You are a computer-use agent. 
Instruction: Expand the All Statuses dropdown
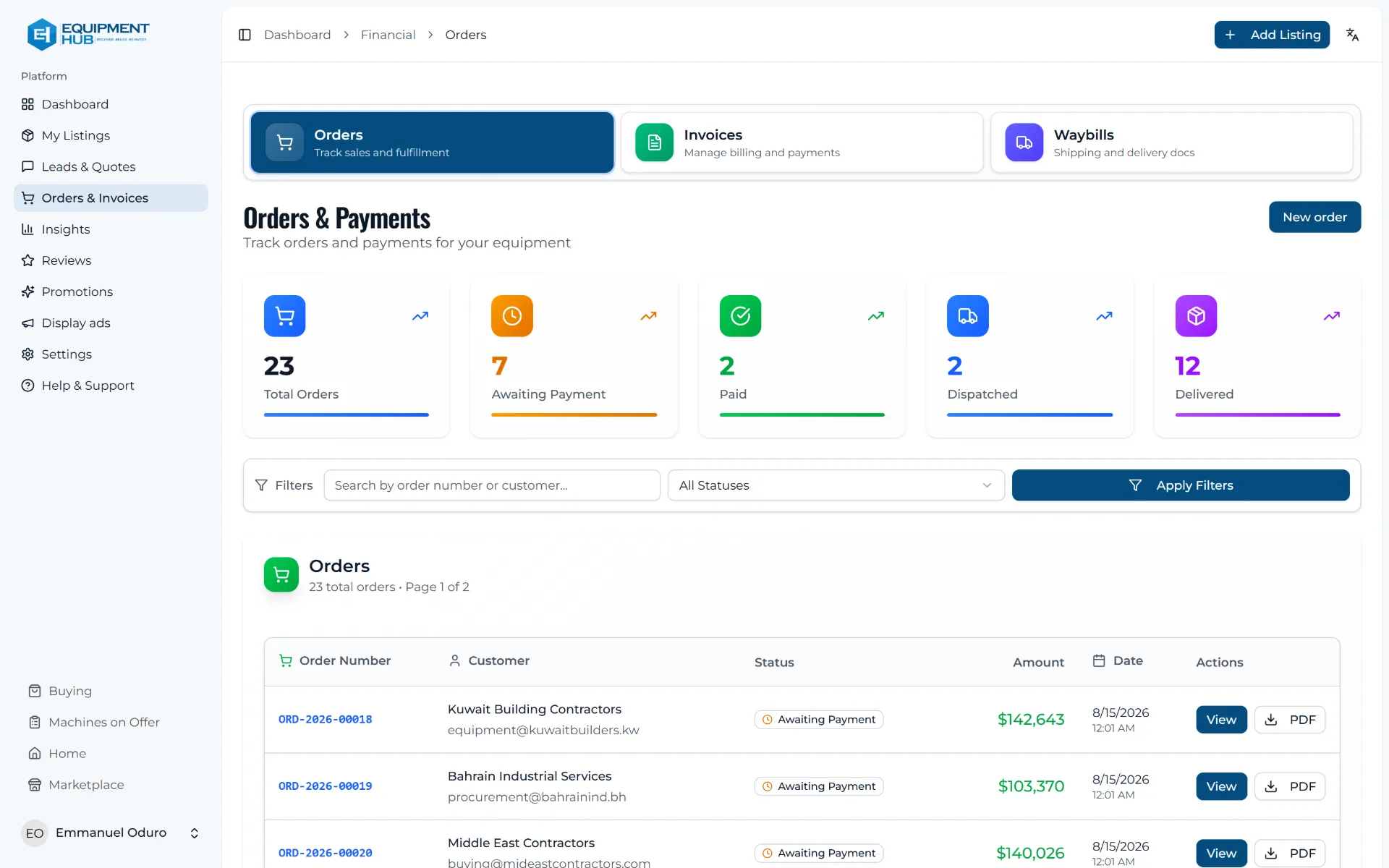point(836,485)
